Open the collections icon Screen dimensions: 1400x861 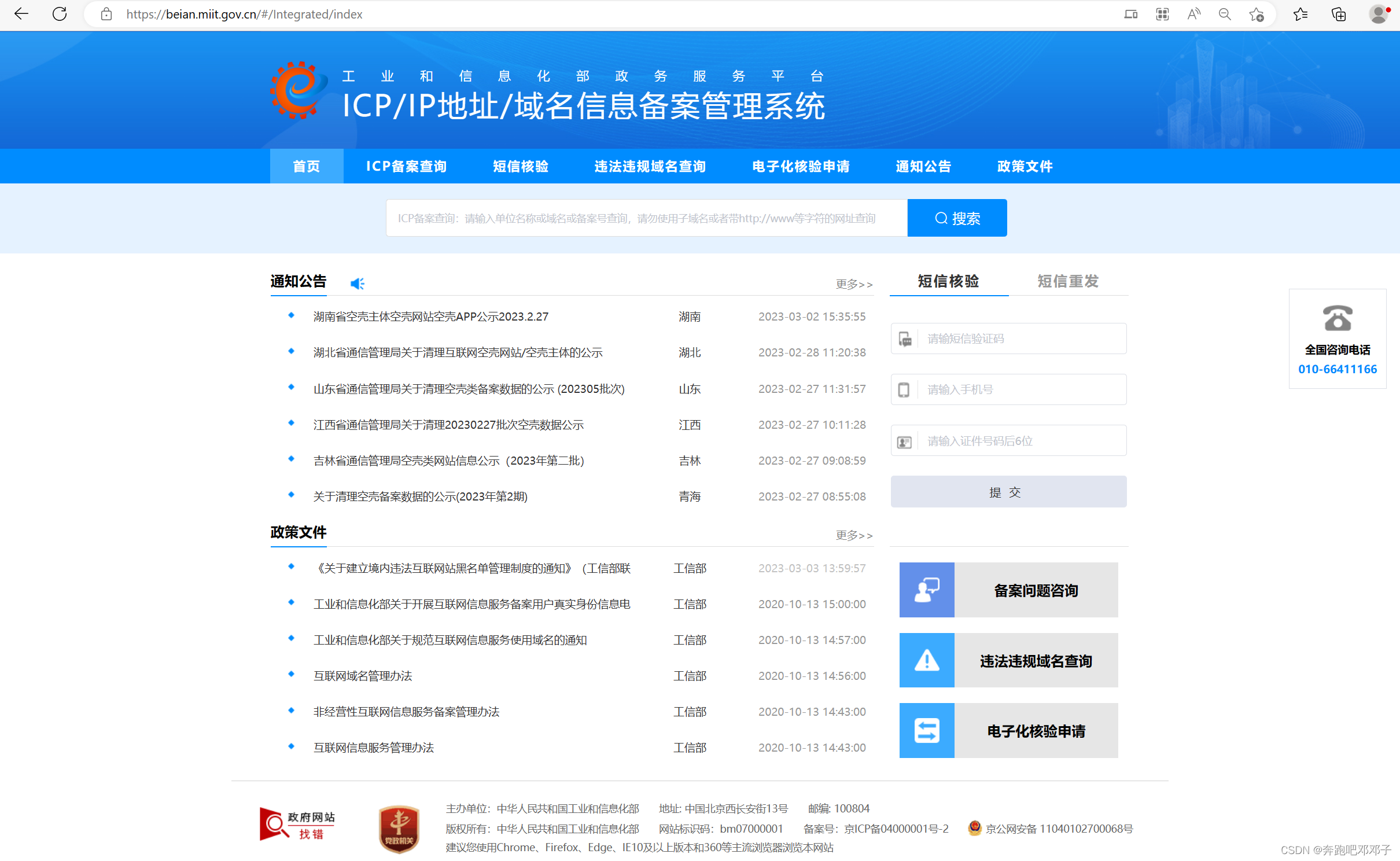(1339, 14)
